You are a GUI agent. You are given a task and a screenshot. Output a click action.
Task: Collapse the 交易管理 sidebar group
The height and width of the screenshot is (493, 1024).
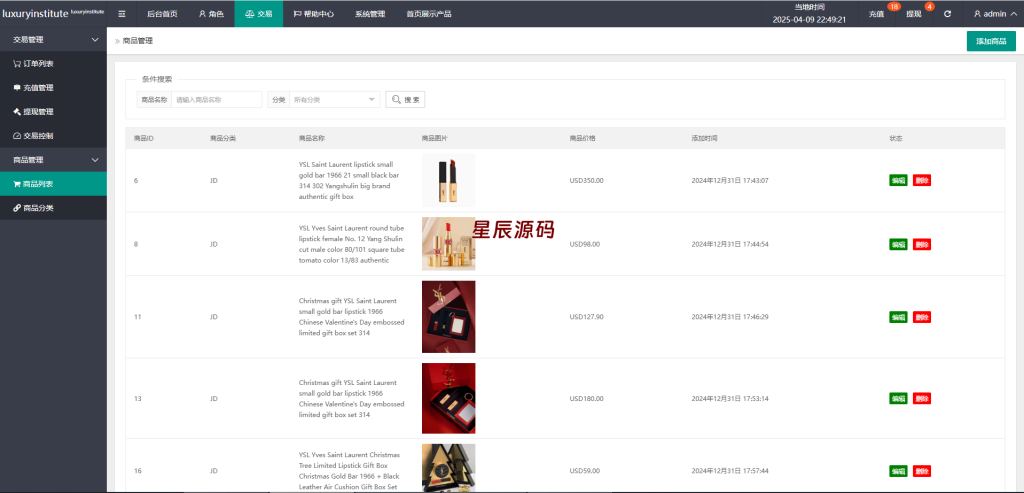click(x=54, y=40)
